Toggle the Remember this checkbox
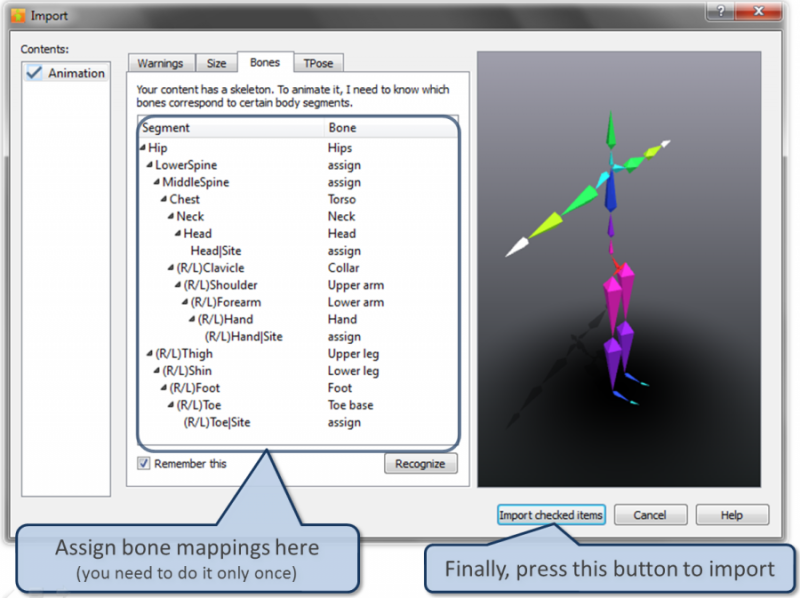The height and width of the screenshot is (598, 800). (x=143, y=463)
